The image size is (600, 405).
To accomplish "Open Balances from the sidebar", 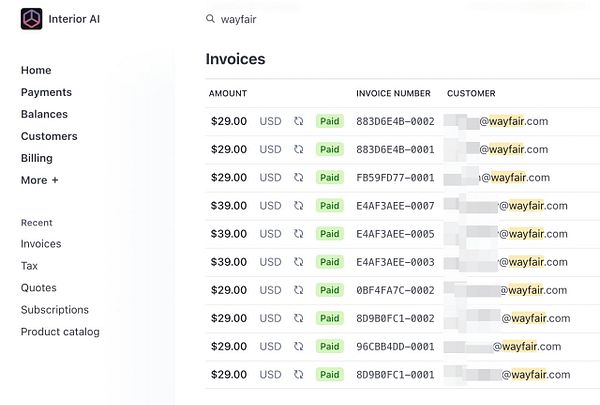I will coord(44,114).
